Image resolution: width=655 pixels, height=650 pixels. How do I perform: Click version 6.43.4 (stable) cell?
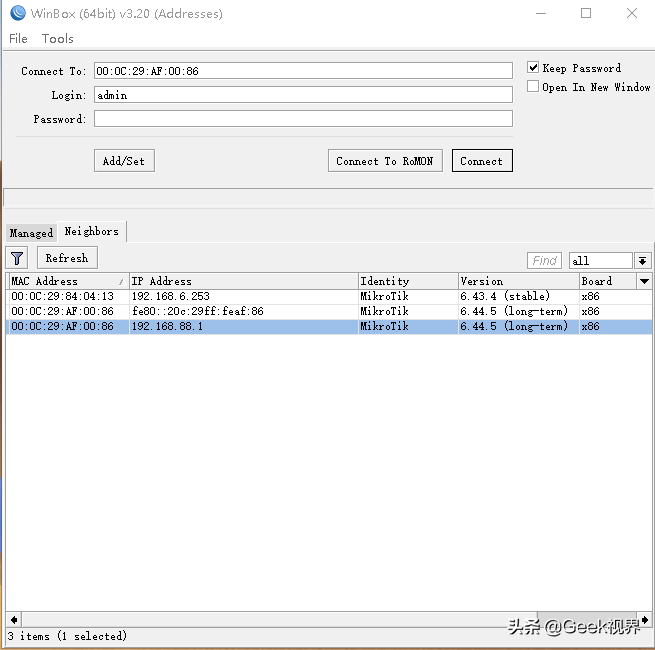[x=505, y=296]
